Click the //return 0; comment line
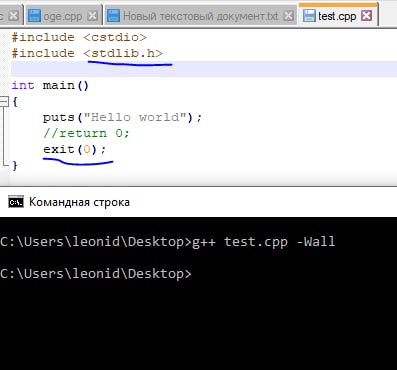The height and width of the screenshot is (370, 397). point(86,133)
